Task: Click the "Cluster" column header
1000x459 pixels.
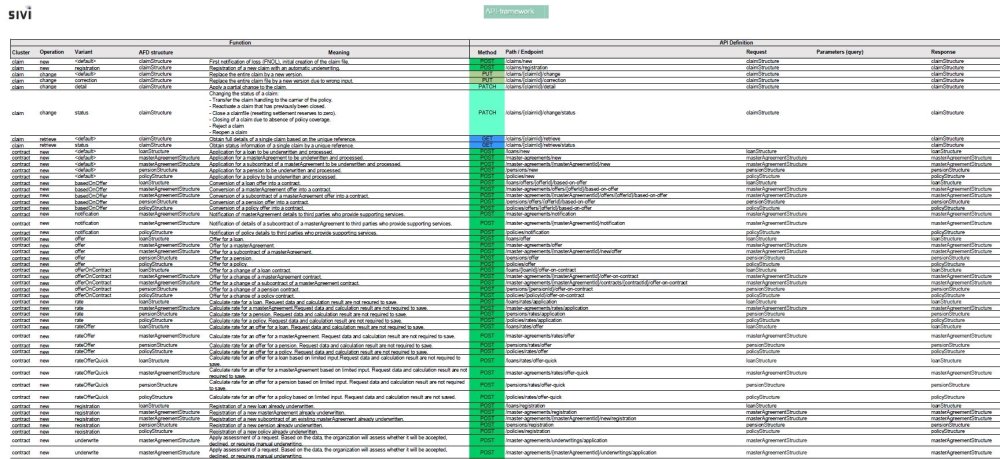Action: [x=21, y=52]
